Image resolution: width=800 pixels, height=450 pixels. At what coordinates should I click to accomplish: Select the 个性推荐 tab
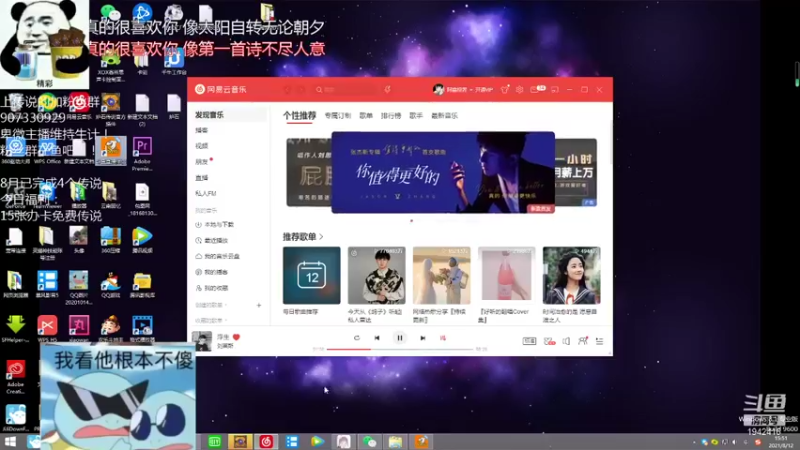(x=299, y=116)
